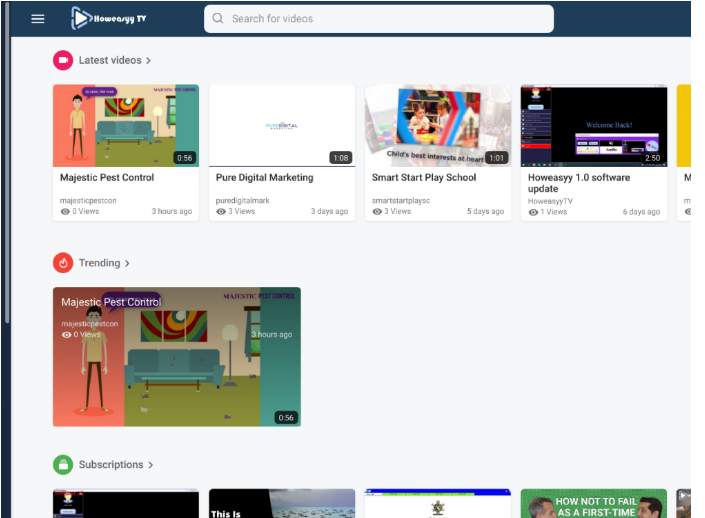This screenshot has width=705, height=518.
Task: Click the Latest videos camera icon
Action: (x=63, y=60)
